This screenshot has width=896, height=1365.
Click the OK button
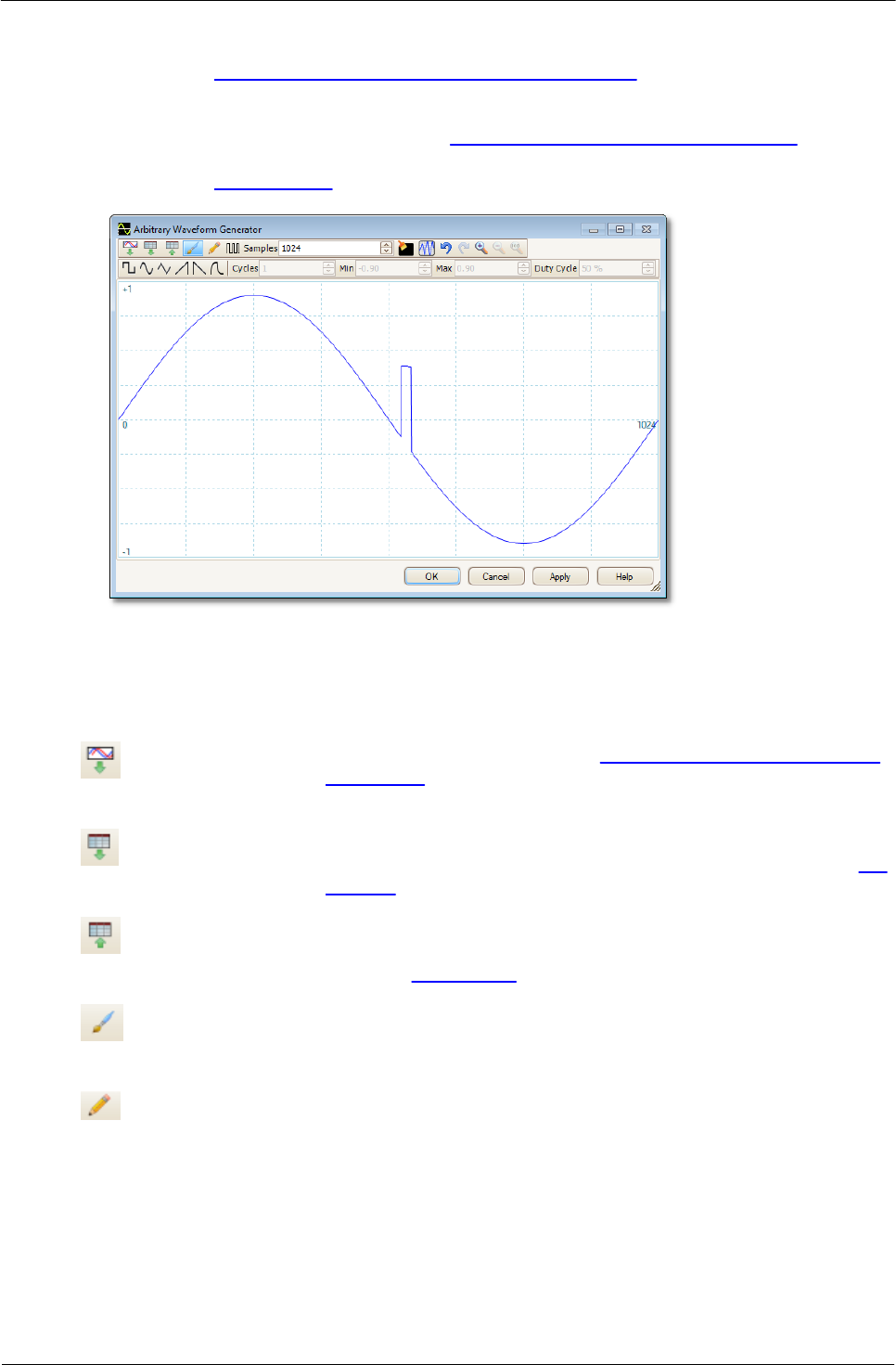(432, 576)
